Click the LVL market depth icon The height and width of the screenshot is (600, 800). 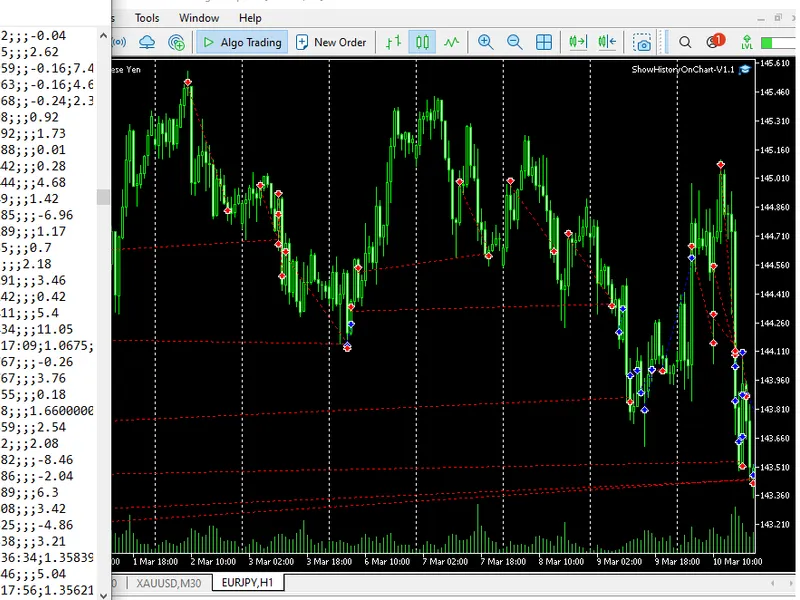click(x=747, y=42)
